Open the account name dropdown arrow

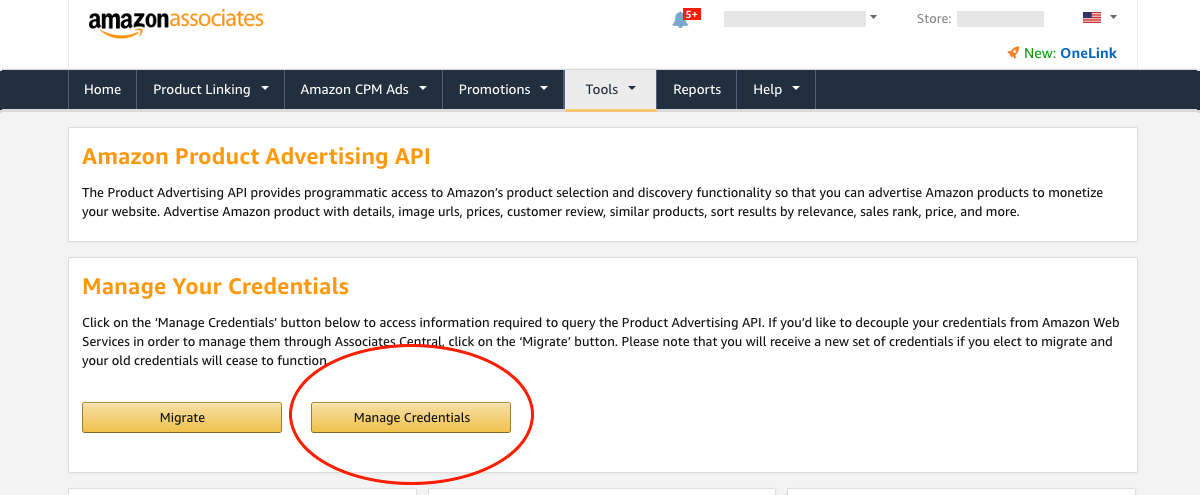point(874,17)
